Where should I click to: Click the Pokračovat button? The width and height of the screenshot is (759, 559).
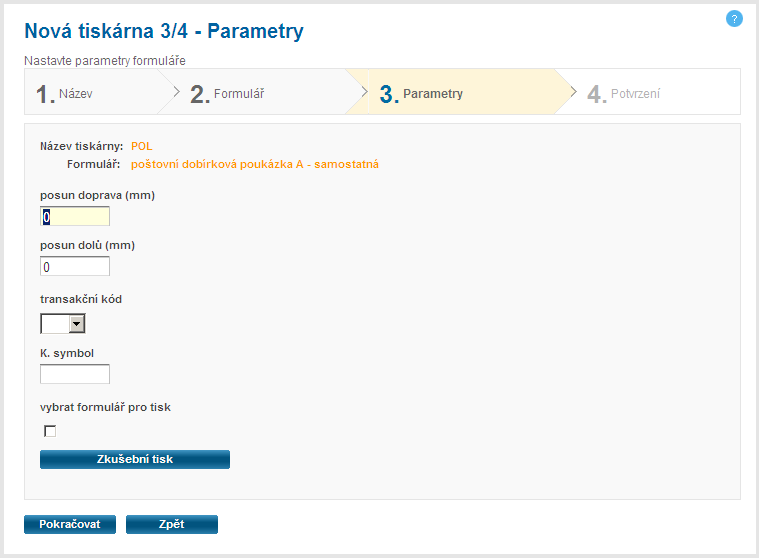70,524
